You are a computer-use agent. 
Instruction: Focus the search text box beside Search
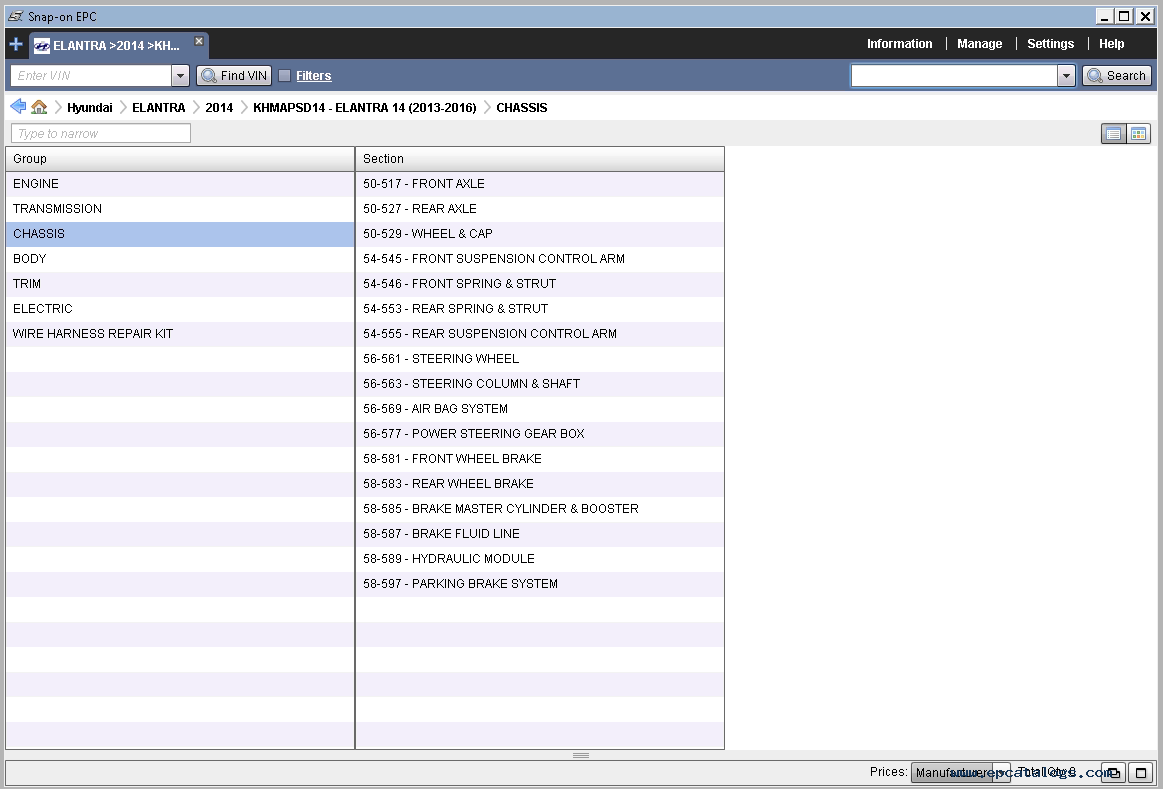point(954,76)
